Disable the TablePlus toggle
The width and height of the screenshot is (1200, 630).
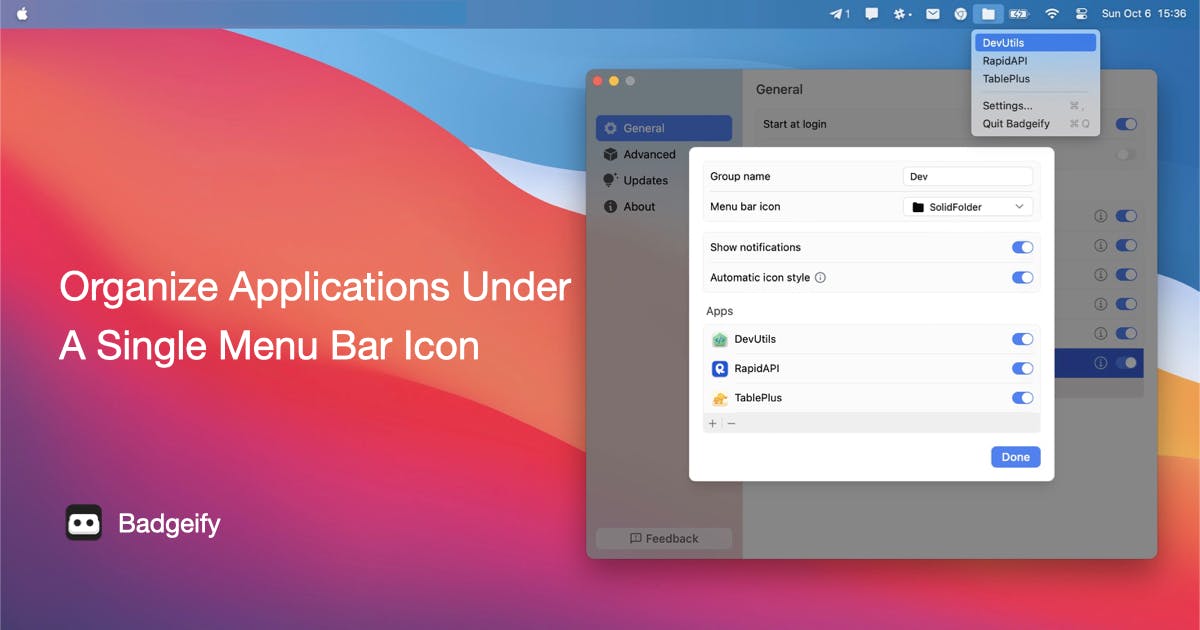1022,398
